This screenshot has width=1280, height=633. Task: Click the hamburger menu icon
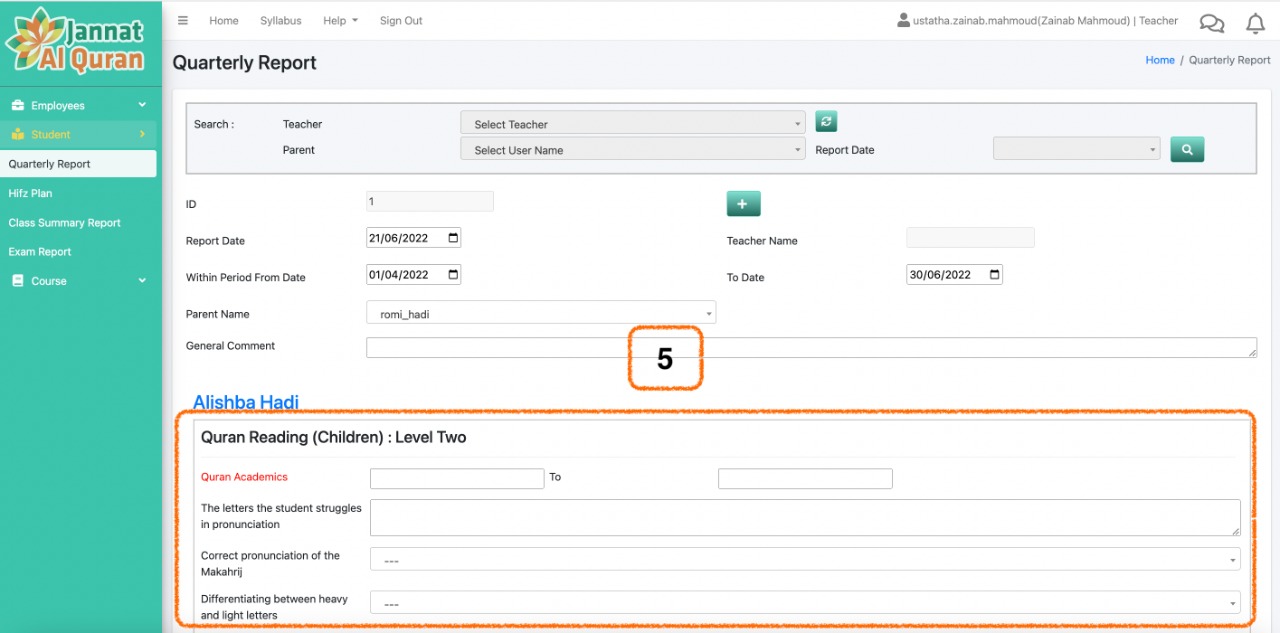click(182, 21)
